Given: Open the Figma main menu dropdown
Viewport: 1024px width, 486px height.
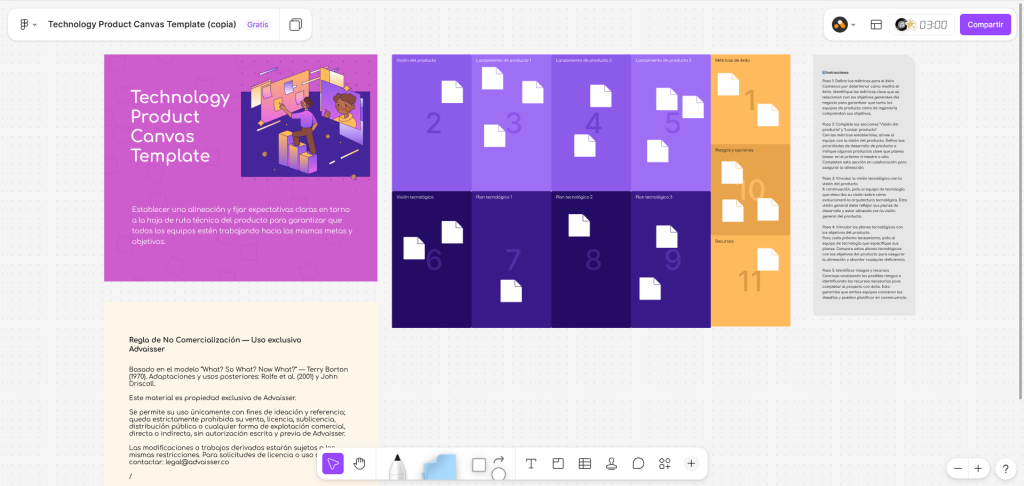Looking at the screenshot, I should click(x=27, y=24).
